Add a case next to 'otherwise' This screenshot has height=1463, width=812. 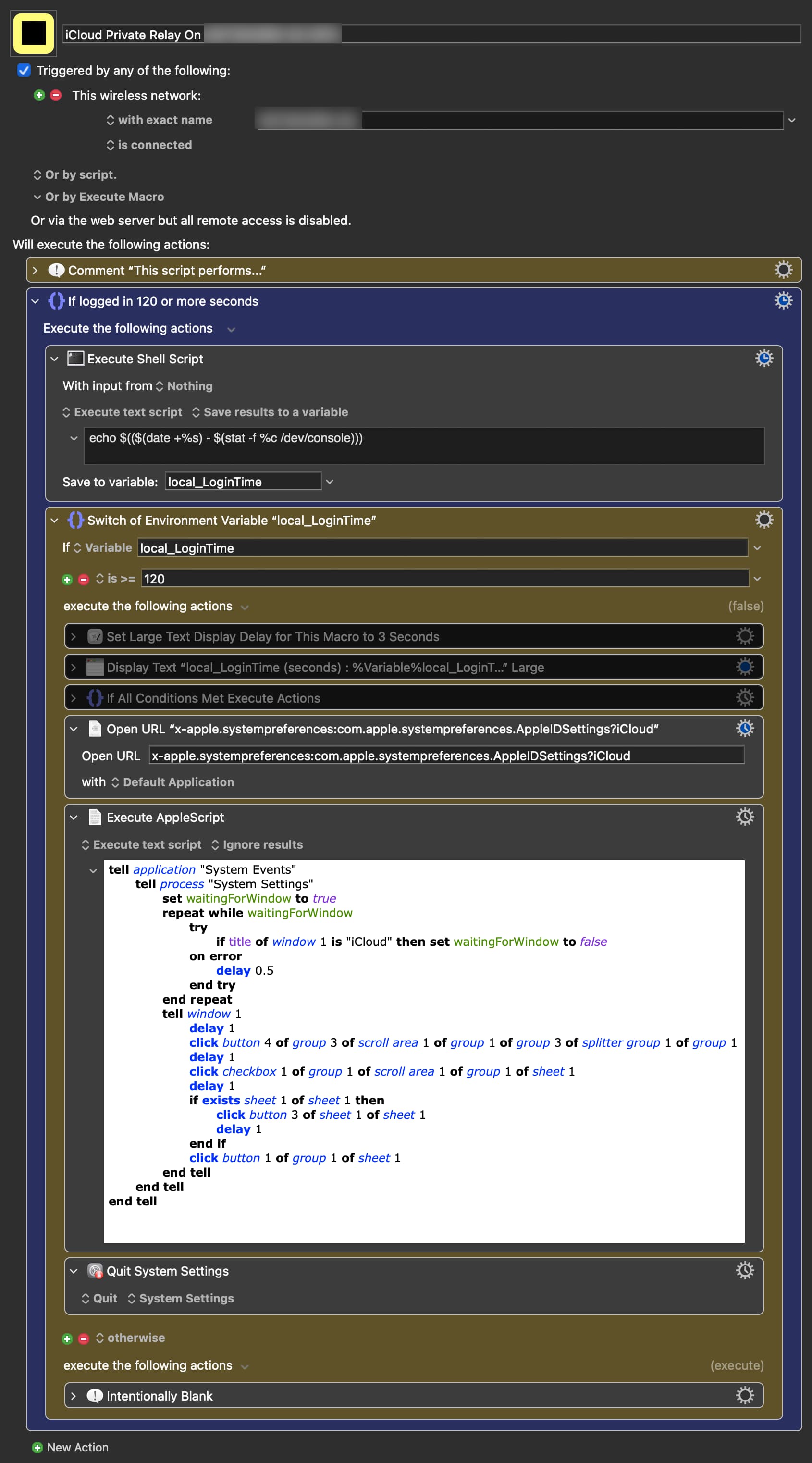(67, 1339)
